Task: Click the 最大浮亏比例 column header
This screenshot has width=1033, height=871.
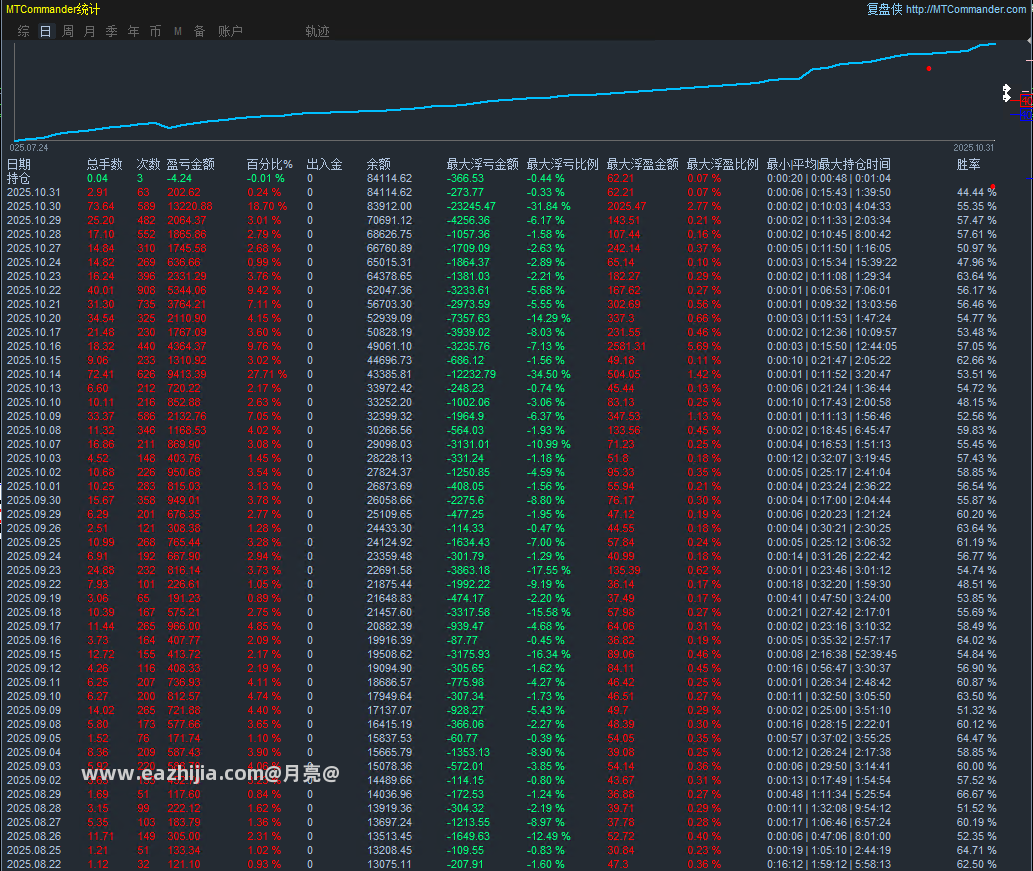Action: pyautogui.click(x=563, y=164)
